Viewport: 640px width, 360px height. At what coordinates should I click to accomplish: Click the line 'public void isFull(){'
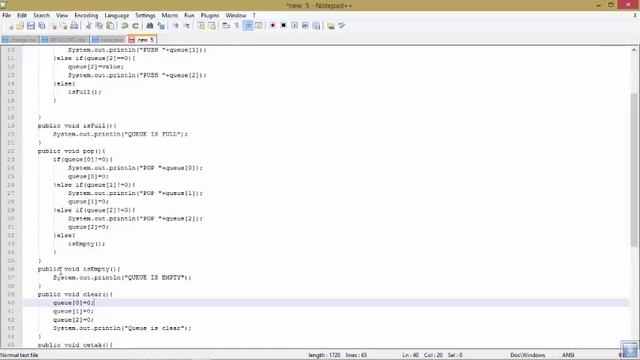[77, 126]
